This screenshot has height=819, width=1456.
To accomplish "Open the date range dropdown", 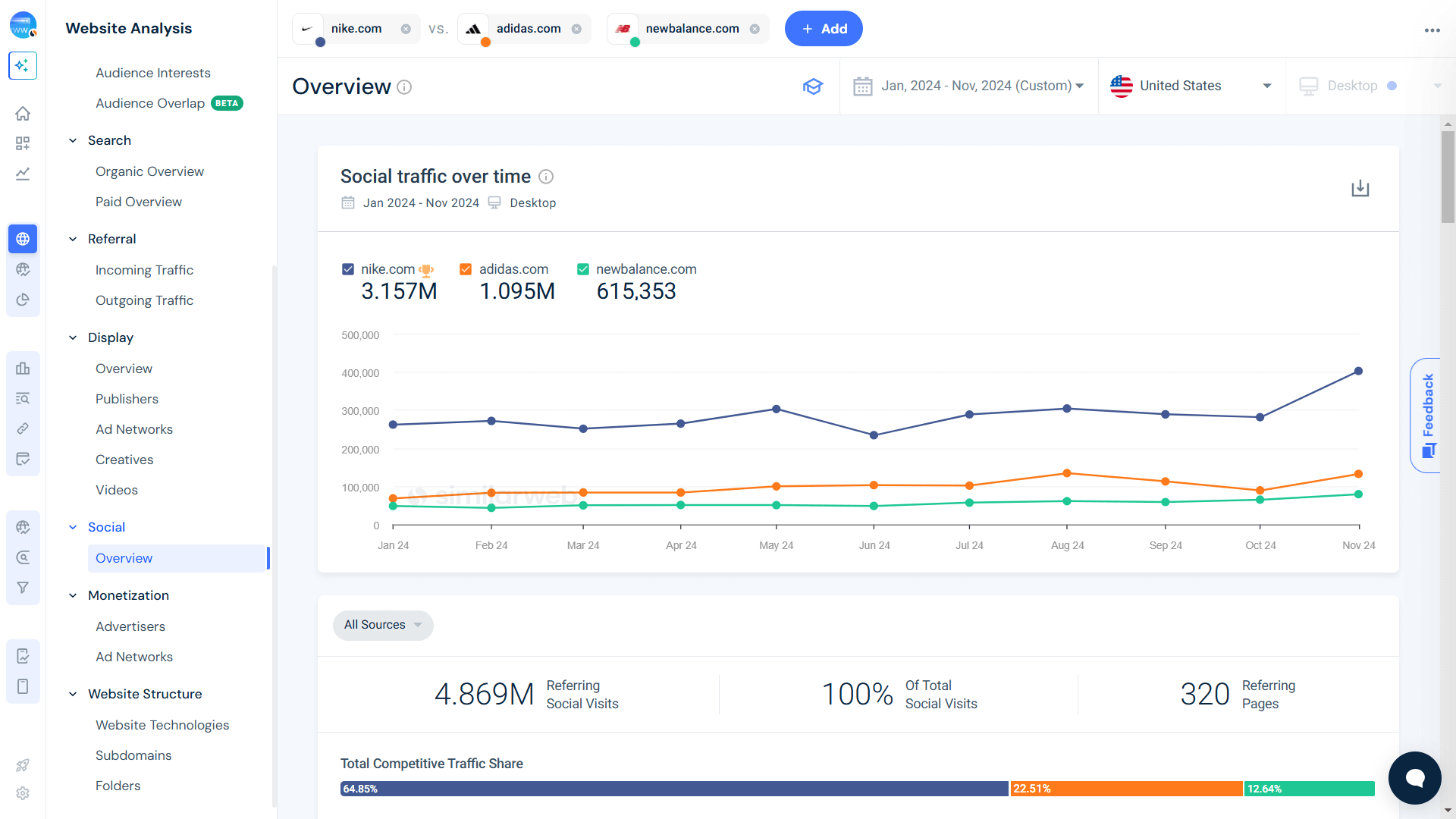I will coord(968,86).
